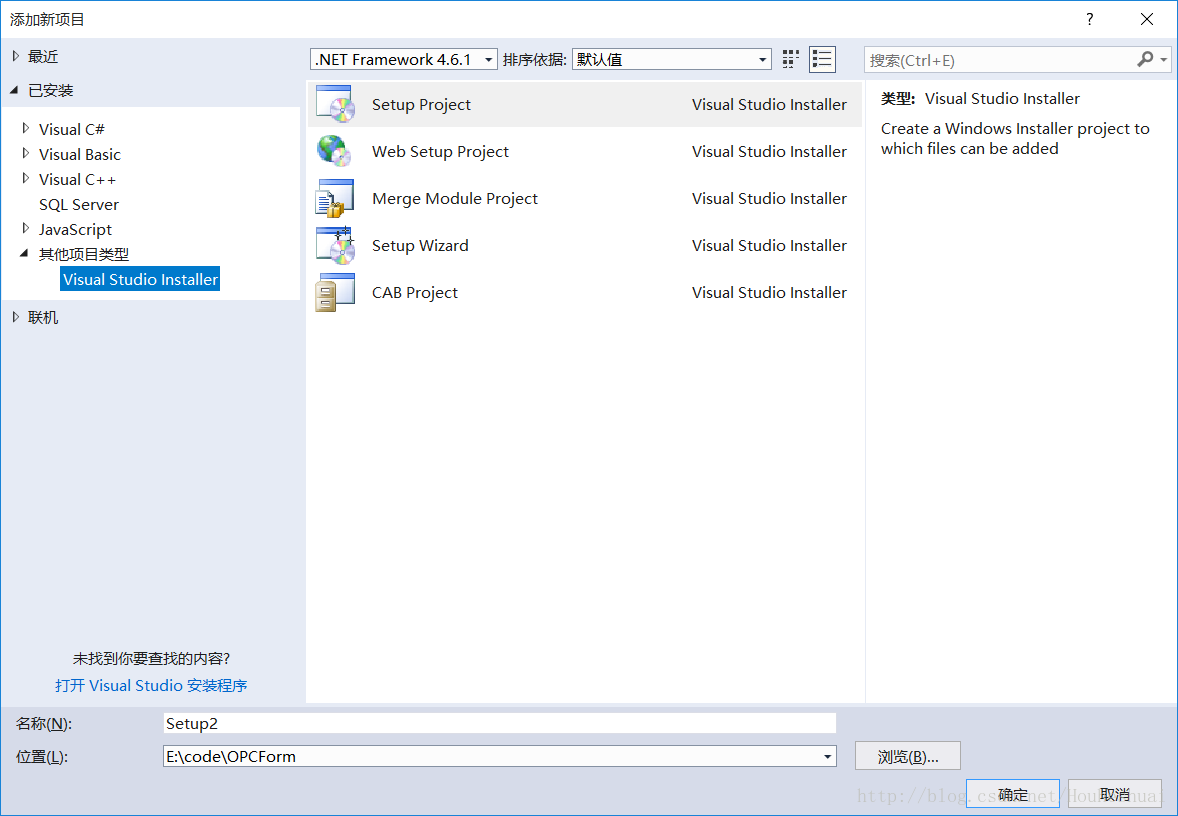Select the 其他项目类型 label
The width and height of the screenshot is (1178, 816).
[x=84, y=254]
